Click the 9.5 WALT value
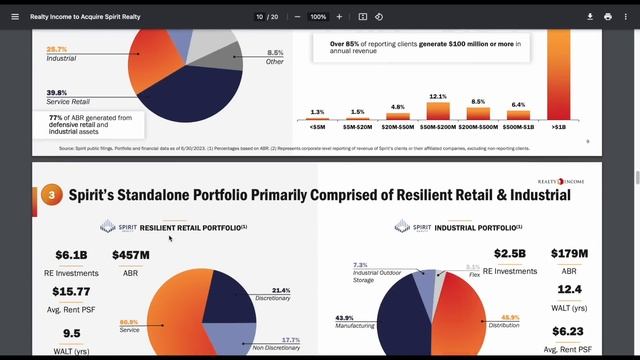The width and height of the screenshot is (640, 360). tap(71, 333)
